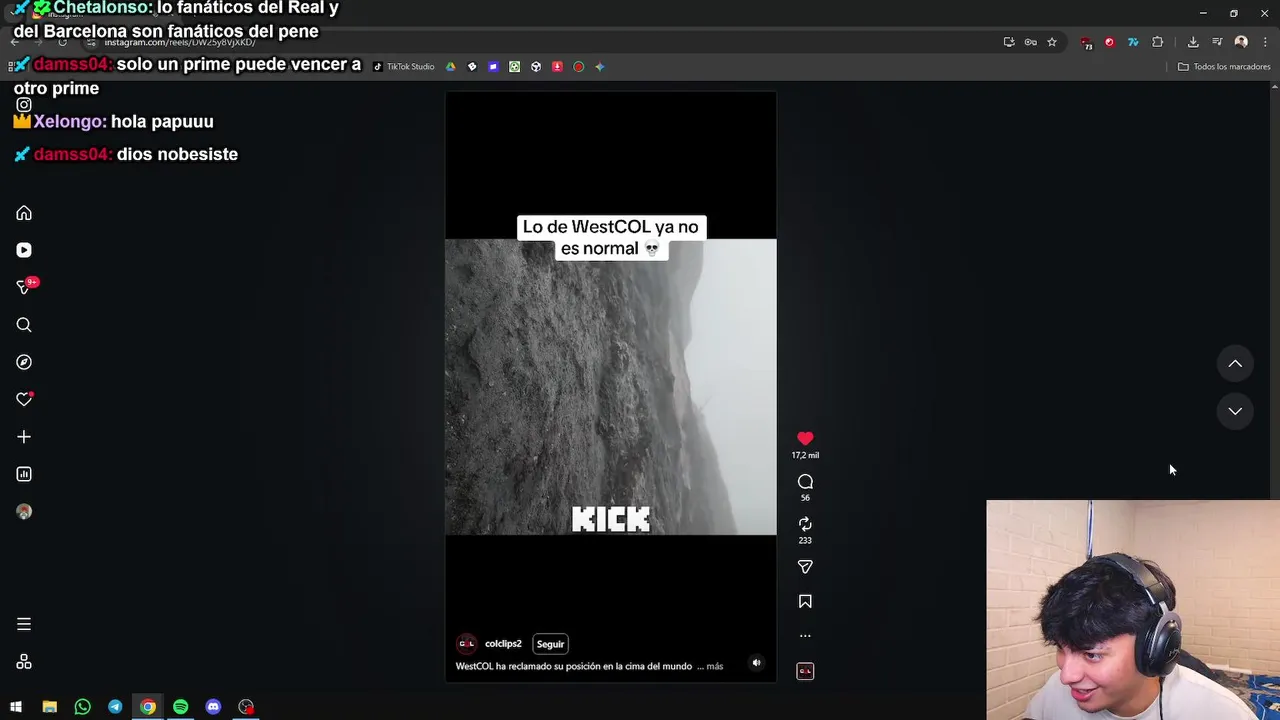Open OBS Studio in the taskbar
1280x720 pixels.
point(246,707)
